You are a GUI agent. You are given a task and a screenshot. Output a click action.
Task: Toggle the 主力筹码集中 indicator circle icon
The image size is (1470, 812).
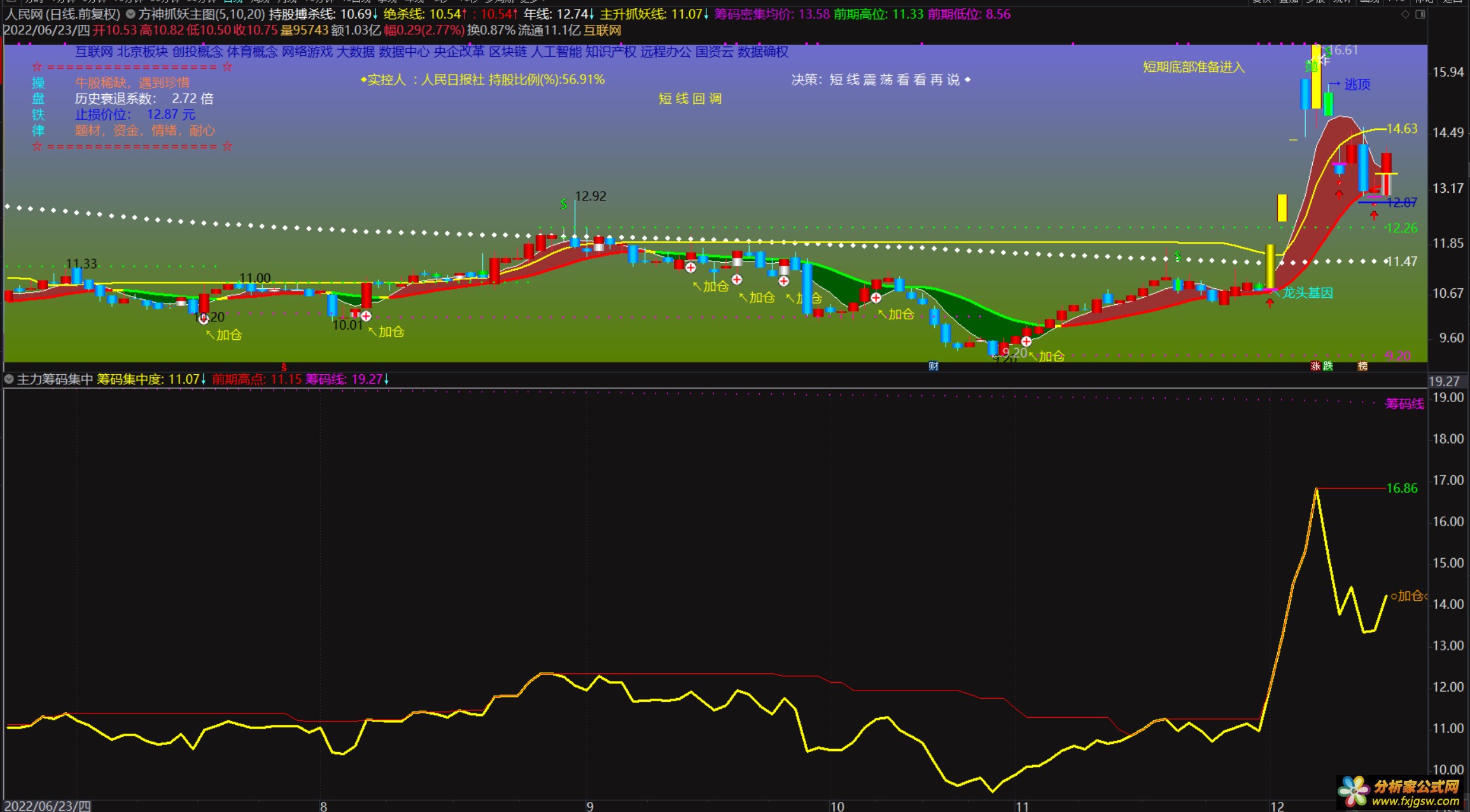click(x=9, y=379)
